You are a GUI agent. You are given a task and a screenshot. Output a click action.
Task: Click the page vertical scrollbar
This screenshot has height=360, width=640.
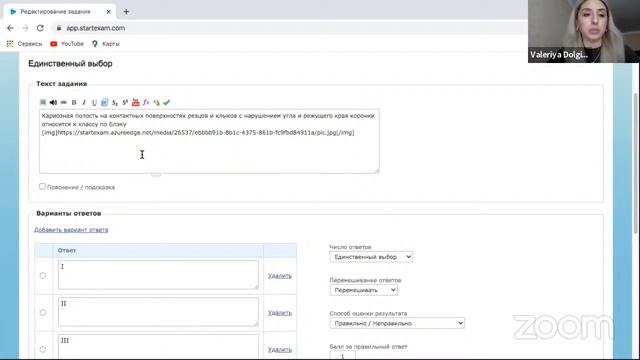point(636,163)
